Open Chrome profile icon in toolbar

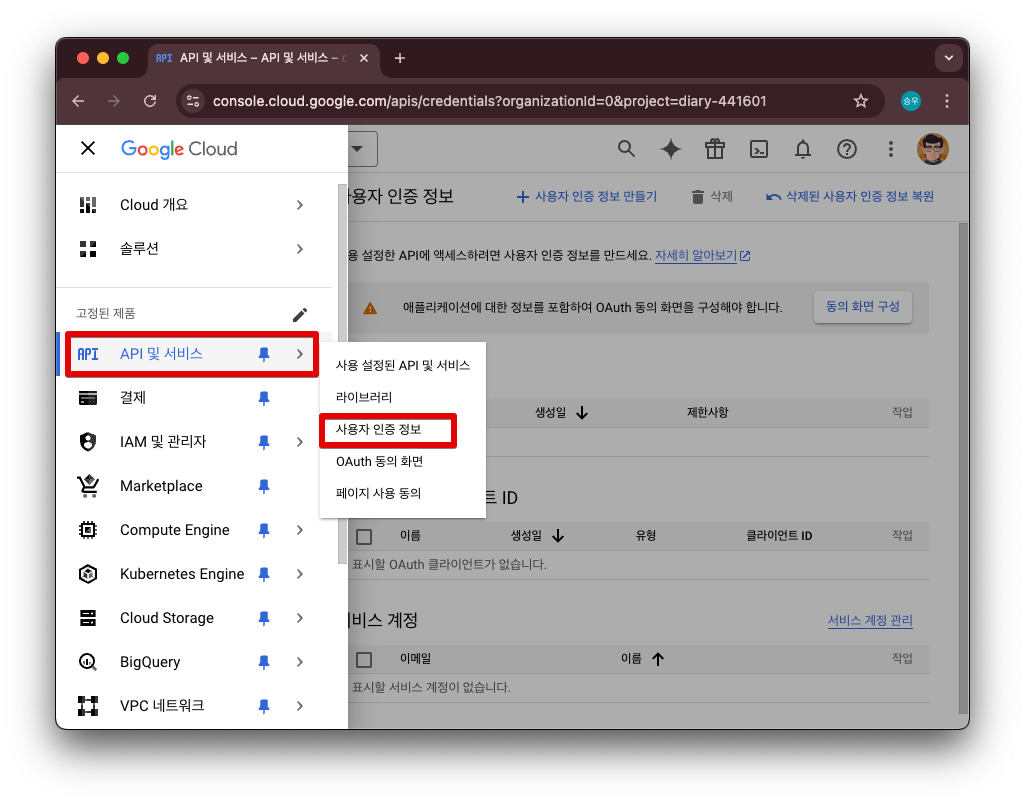pyautogui.click(x=911, y=101)
